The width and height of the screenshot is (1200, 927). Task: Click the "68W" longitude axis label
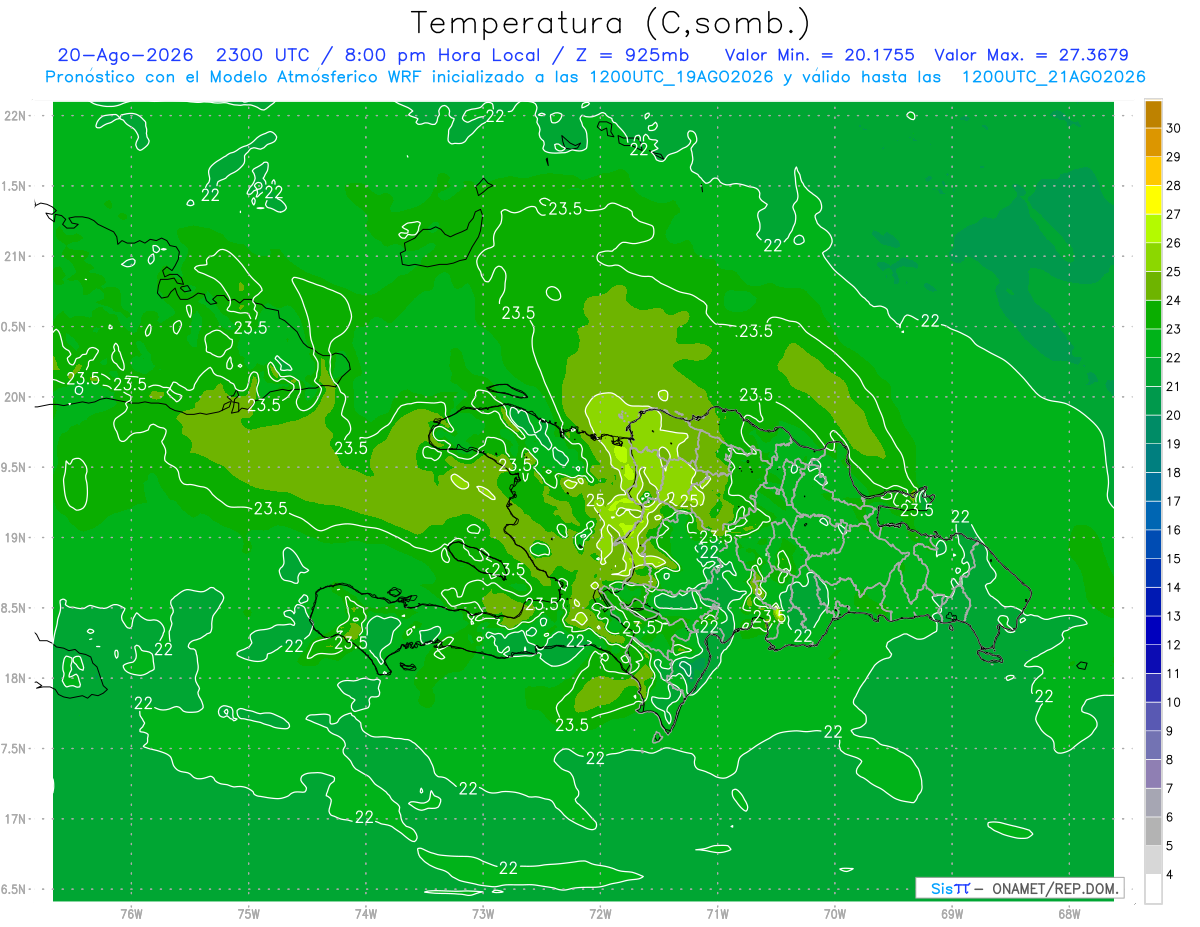point(1069,913)
